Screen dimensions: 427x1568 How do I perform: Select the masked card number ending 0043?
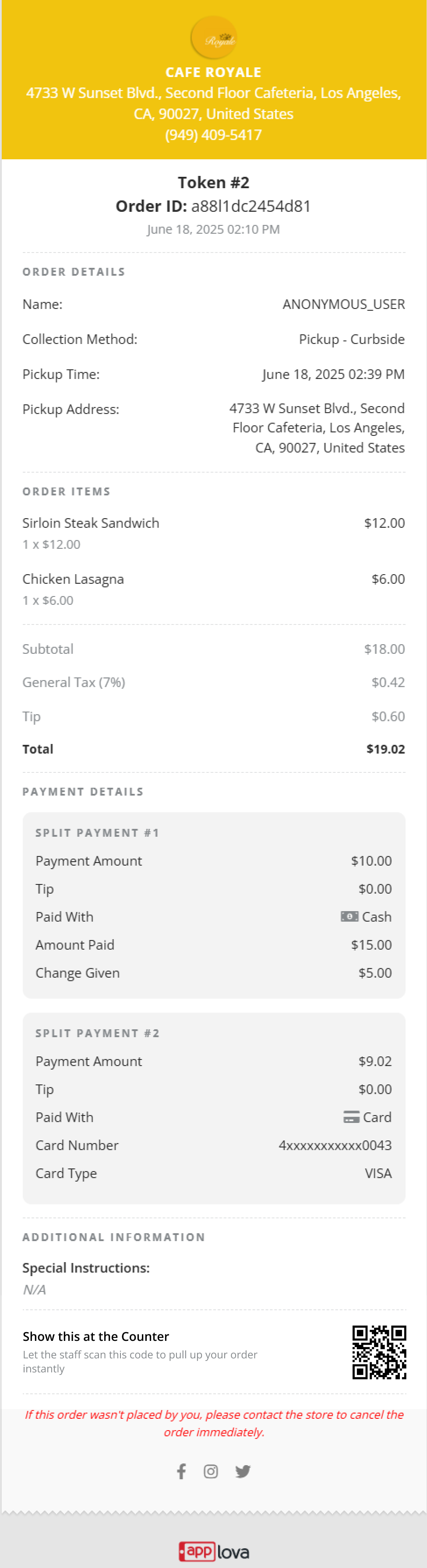click(x=335, y=1145)
